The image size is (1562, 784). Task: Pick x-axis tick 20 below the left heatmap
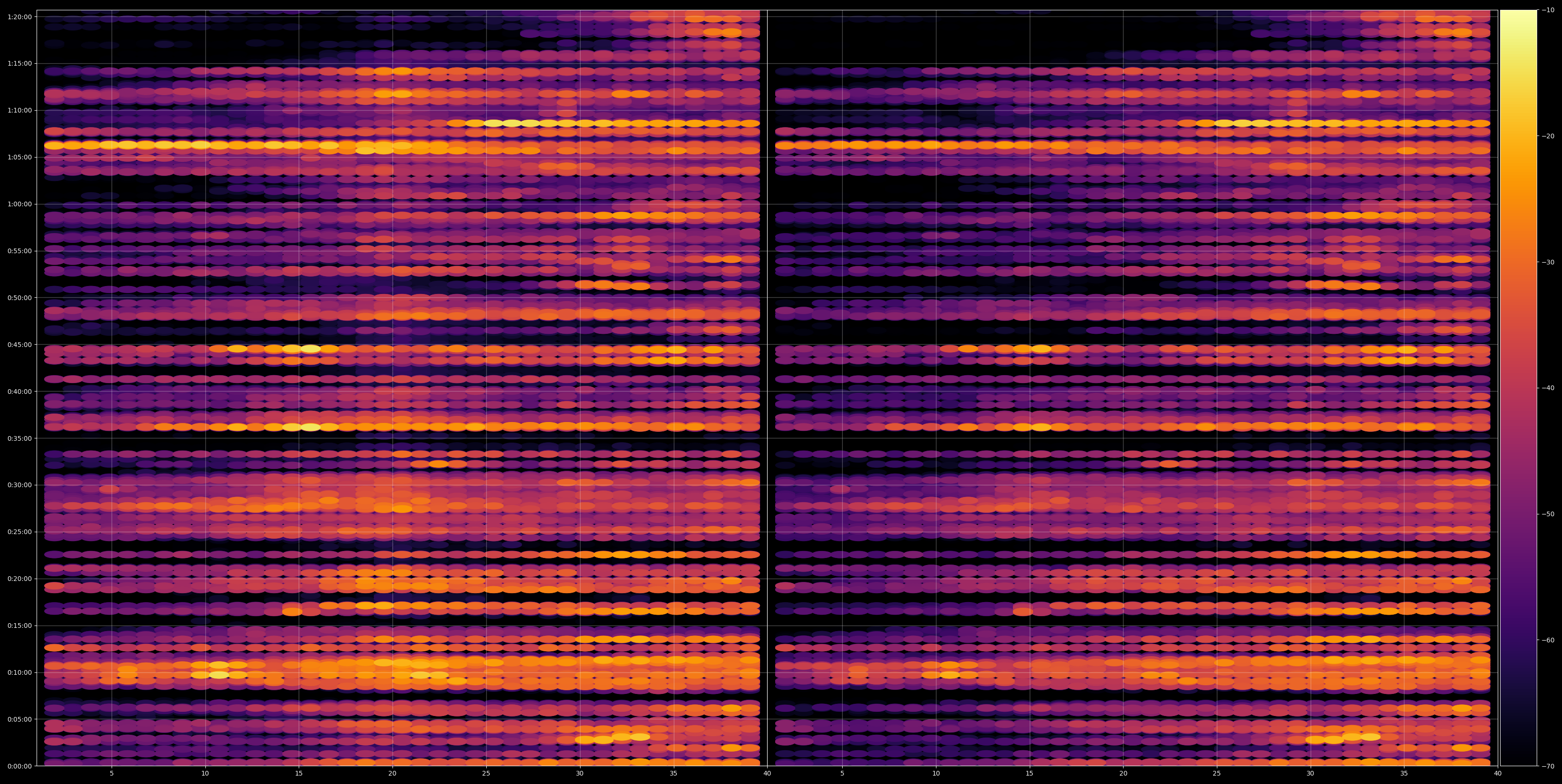pyautogui.click(x=392, y=773)
